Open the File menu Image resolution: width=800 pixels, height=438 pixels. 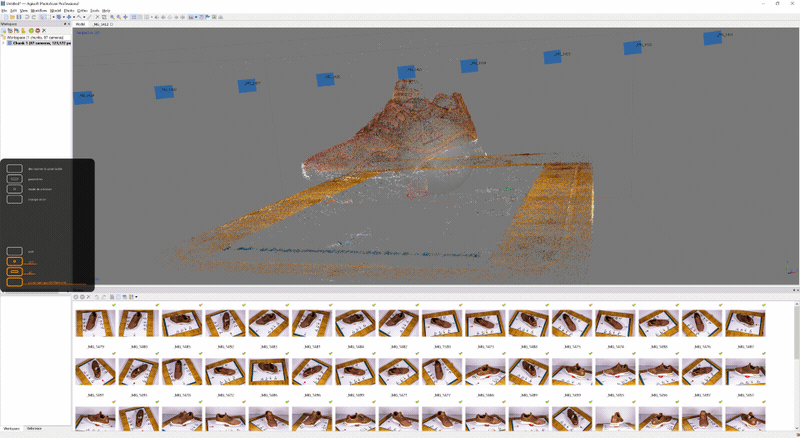tap(4, 10)
